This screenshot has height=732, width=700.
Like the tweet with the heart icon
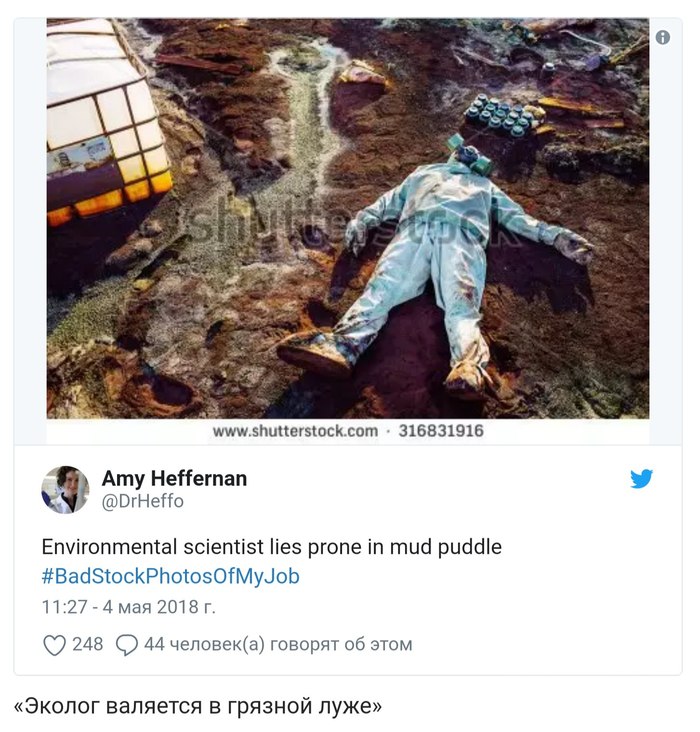click(x=54, y=645)
